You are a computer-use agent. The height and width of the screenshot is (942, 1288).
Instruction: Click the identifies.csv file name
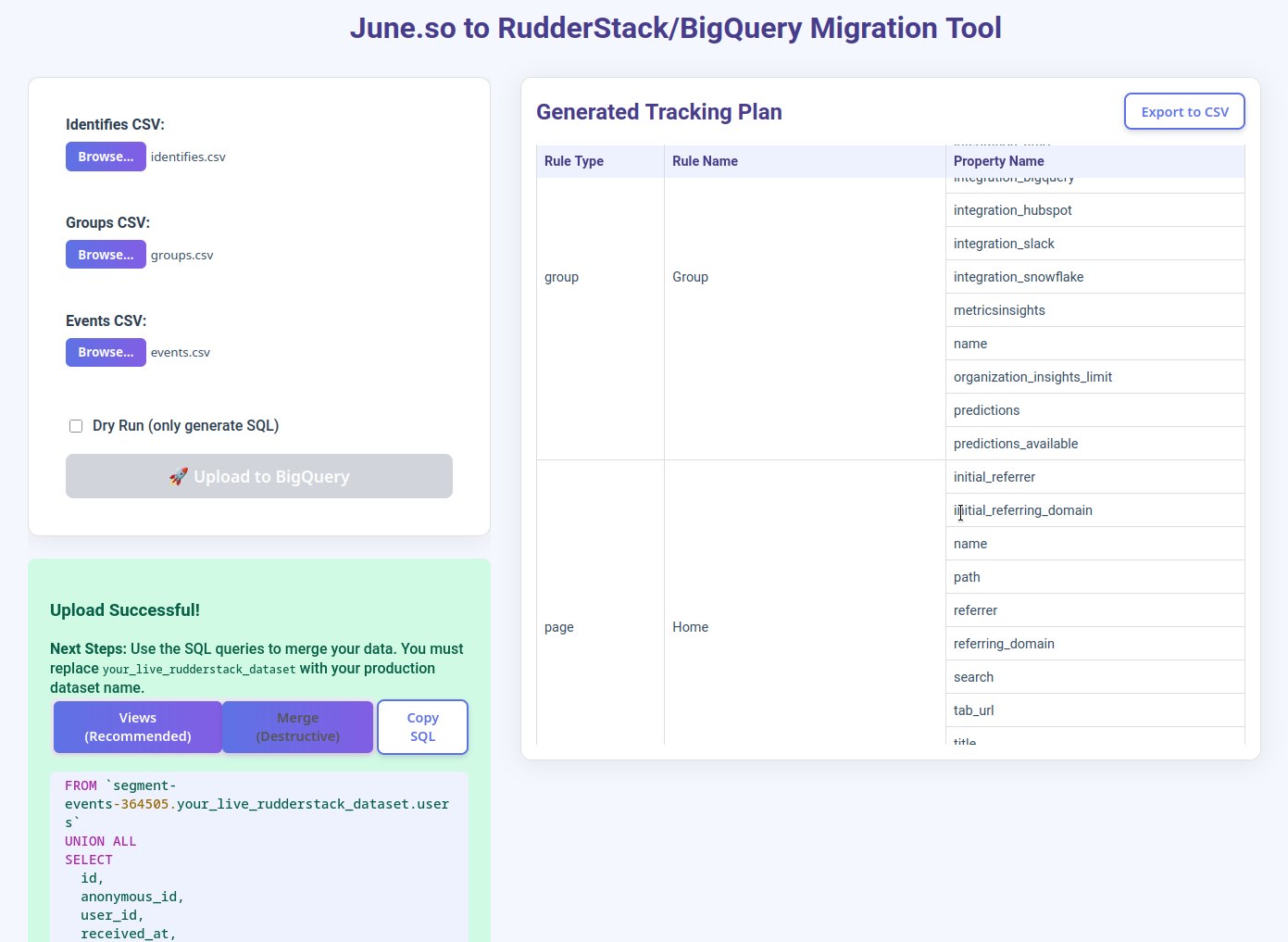pyautogui.click(x=188, y=157)
